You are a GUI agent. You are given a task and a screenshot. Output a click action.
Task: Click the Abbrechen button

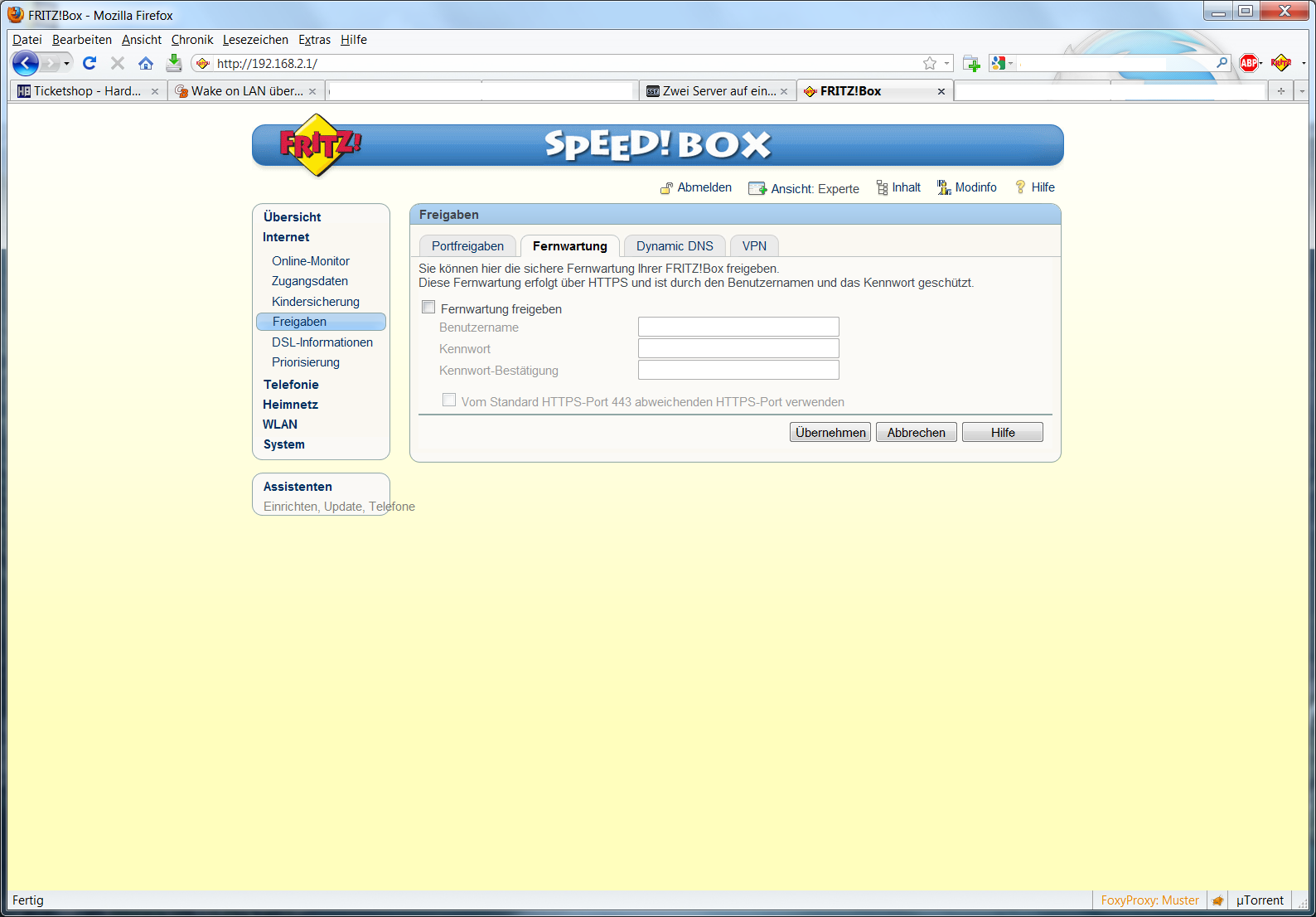click(x=917, y=432)
